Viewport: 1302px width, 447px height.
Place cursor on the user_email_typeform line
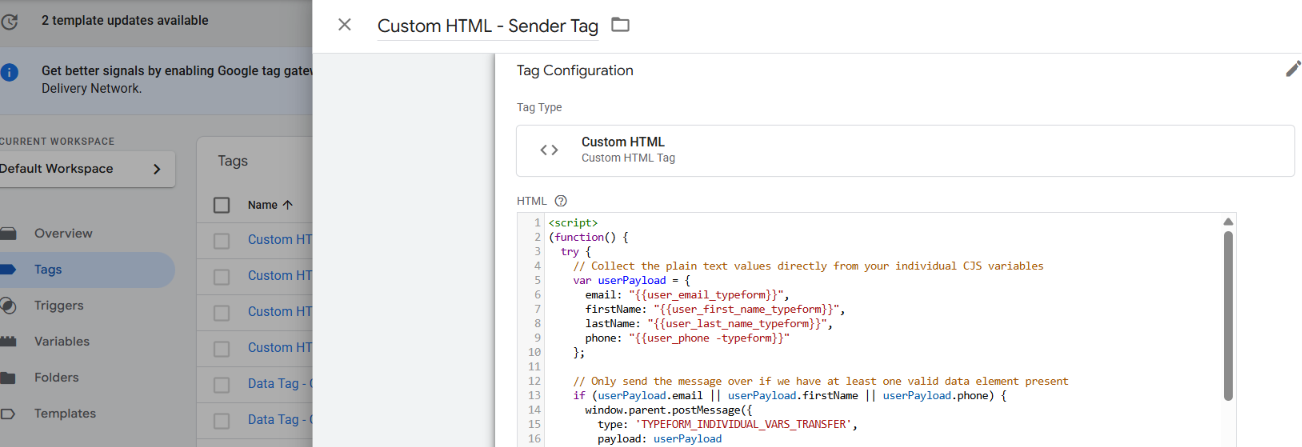click(687, 295)
